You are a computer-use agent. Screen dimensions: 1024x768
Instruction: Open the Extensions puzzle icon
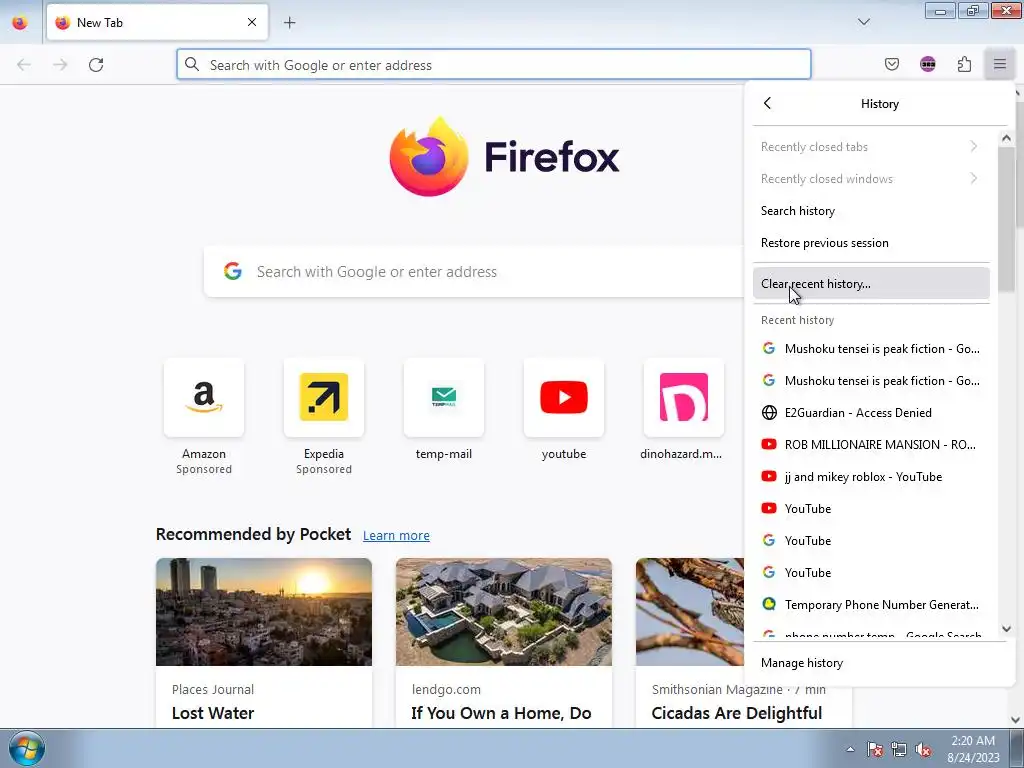[964, 64]
